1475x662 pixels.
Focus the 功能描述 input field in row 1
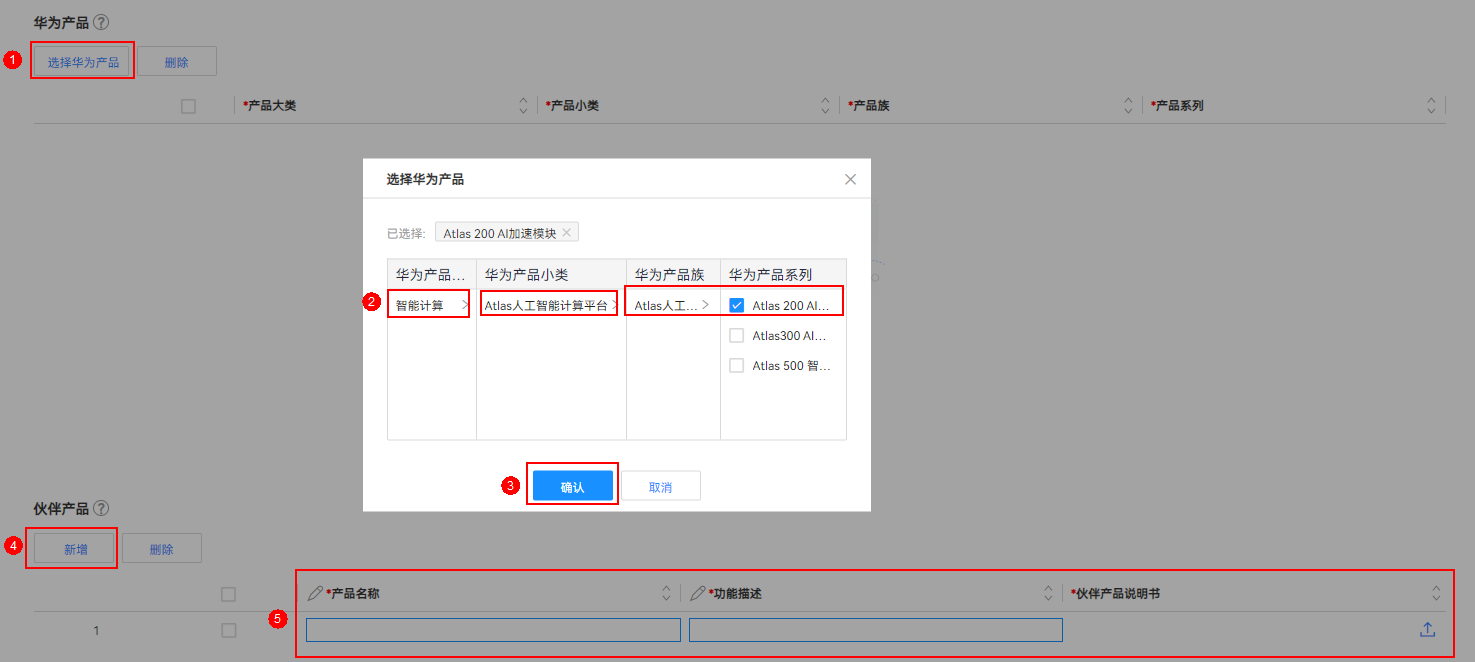click(x=876, y=630)
